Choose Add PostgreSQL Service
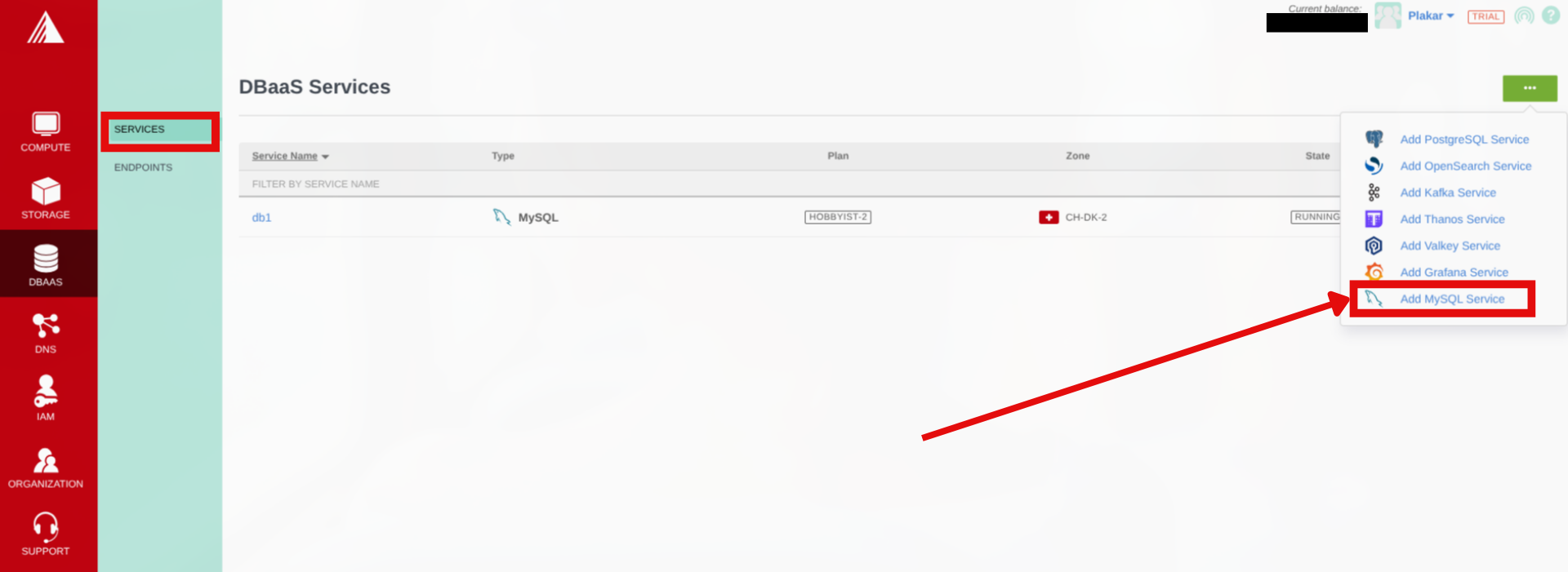 click(x=1464, y=140)
